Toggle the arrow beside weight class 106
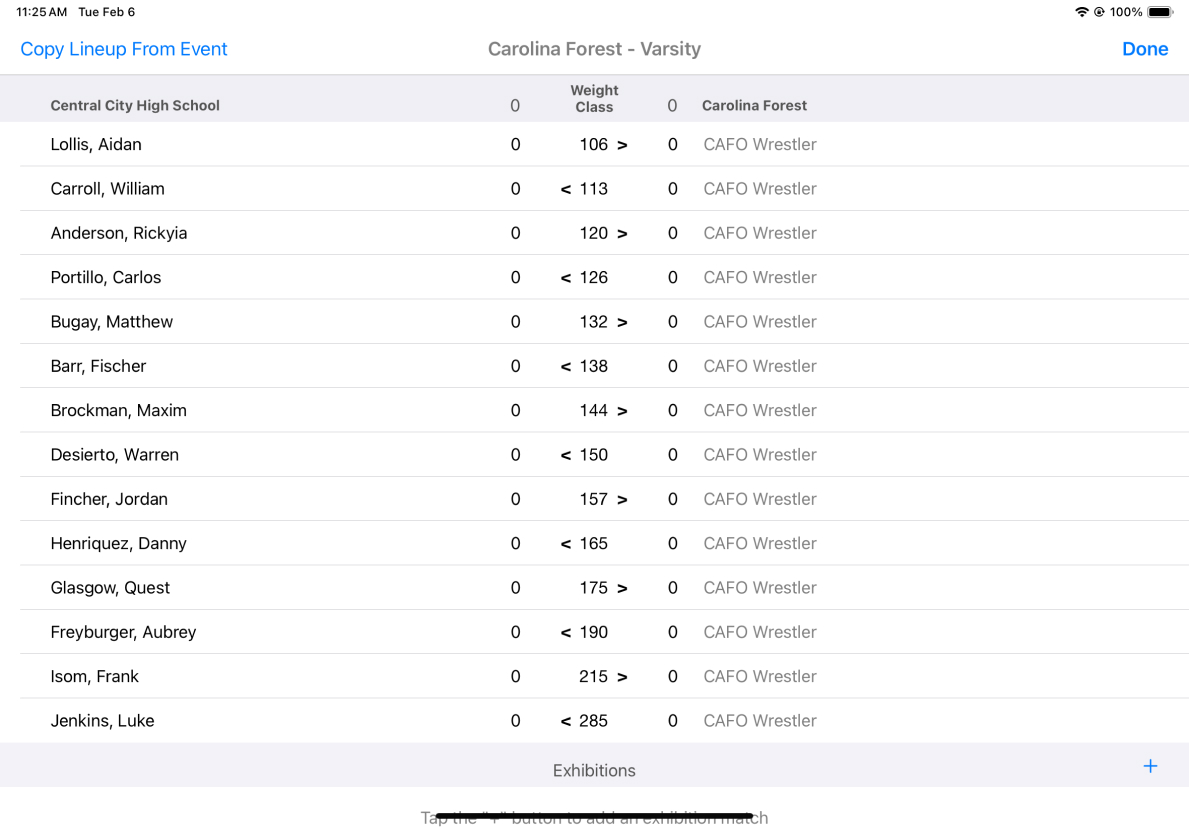Screen dimensions: 1189x827 coord(622,145)
